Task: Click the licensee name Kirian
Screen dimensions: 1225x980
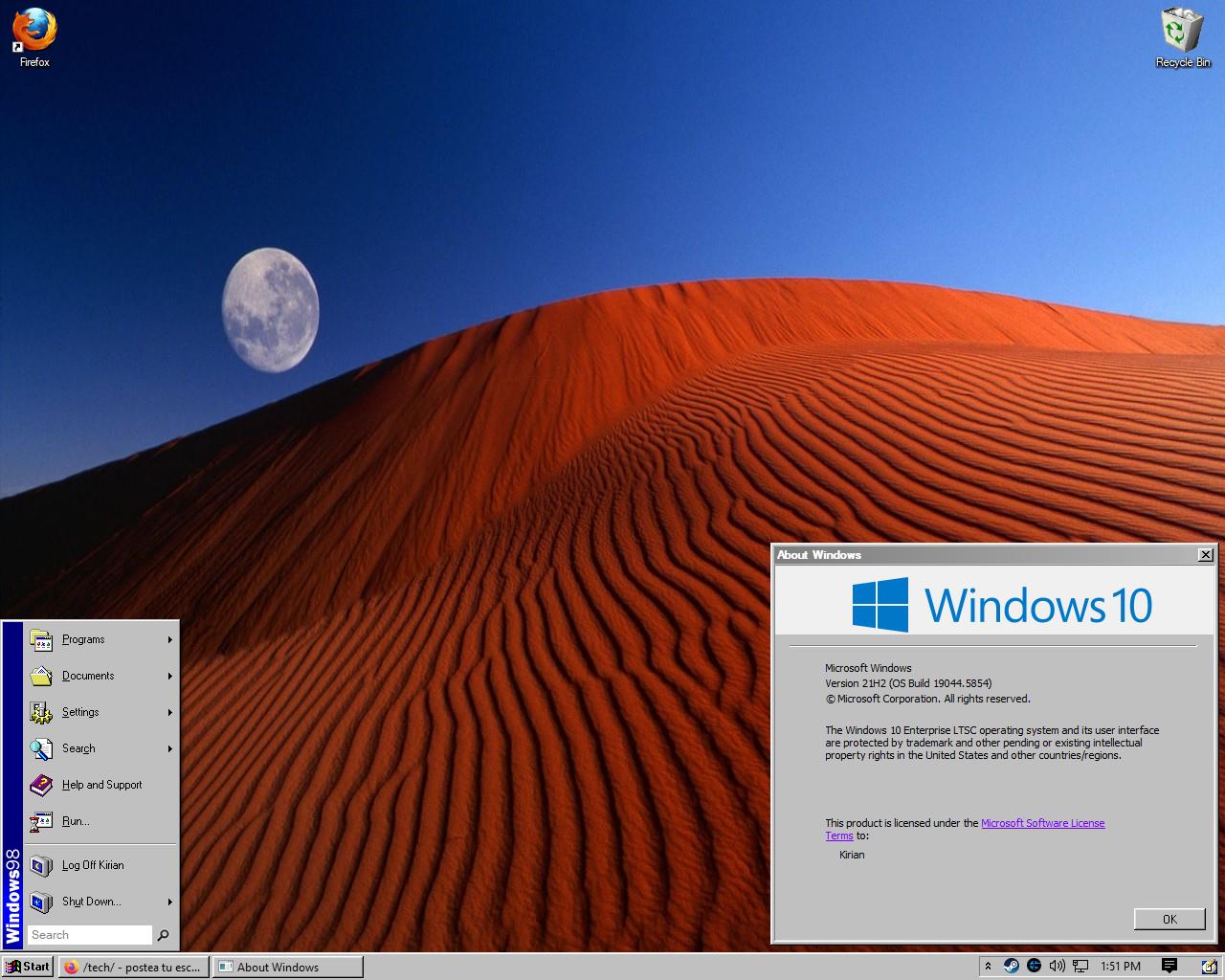Action: [x=852, y=855]
